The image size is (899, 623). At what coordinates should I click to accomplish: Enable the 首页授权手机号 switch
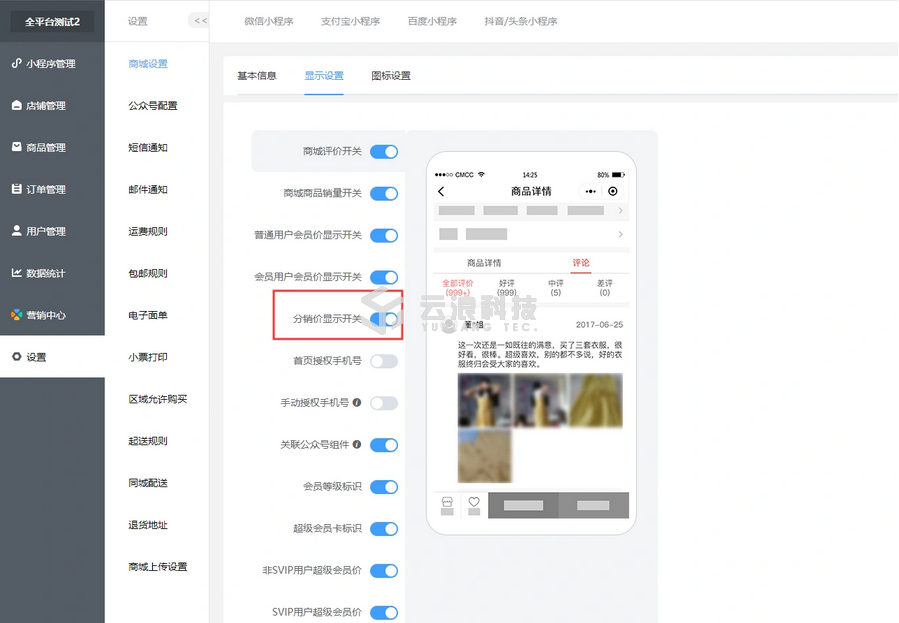coord(384,361)
